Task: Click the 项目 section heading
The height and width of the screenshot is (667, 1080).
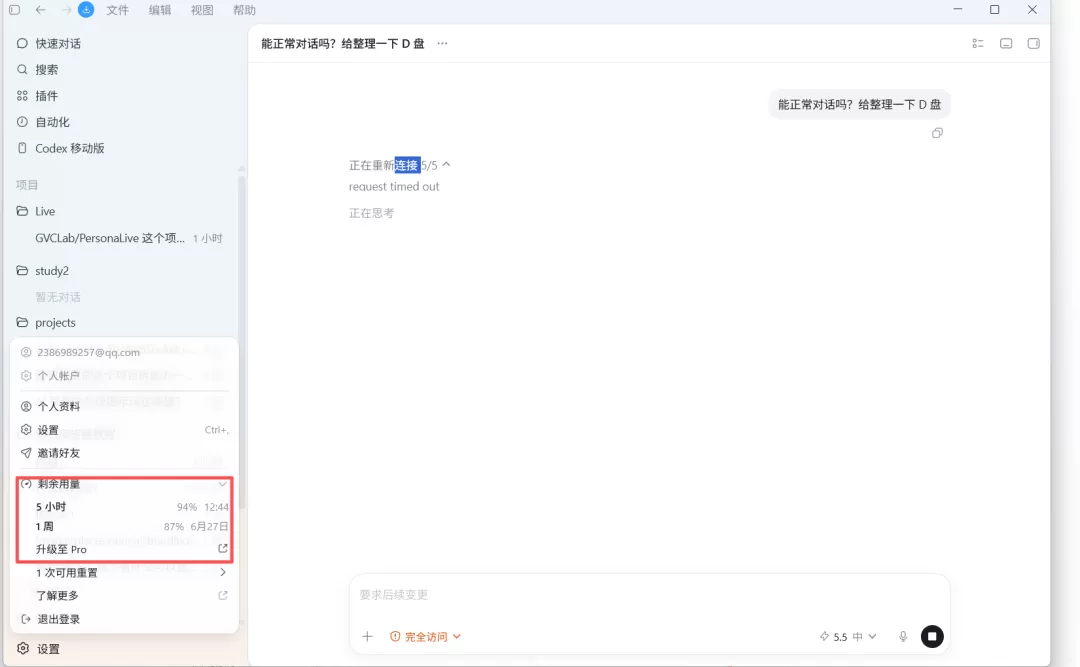Action: coord(27,185)
